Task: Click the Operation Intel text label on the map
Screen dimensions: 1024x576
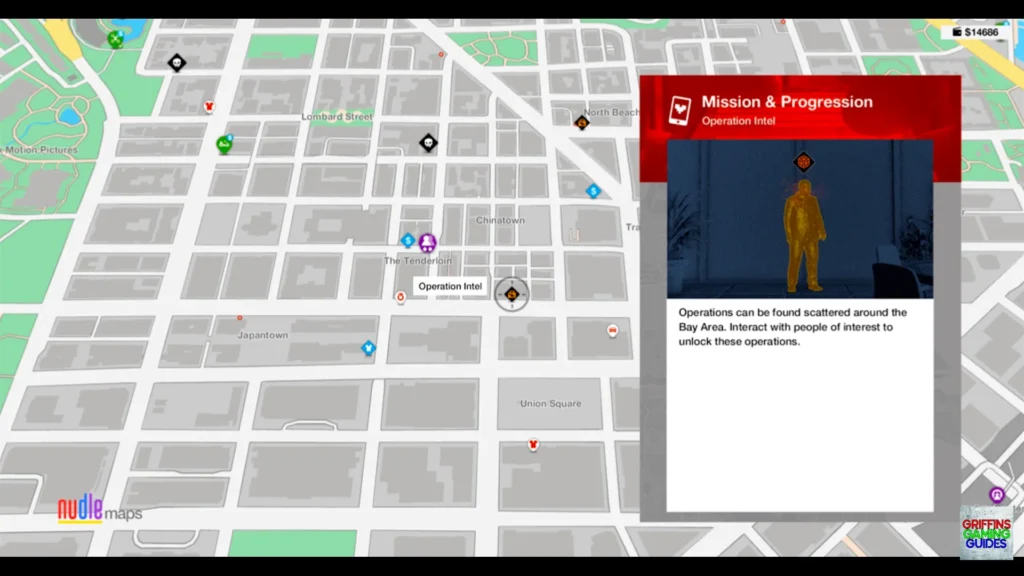Action: click(449, 286)
